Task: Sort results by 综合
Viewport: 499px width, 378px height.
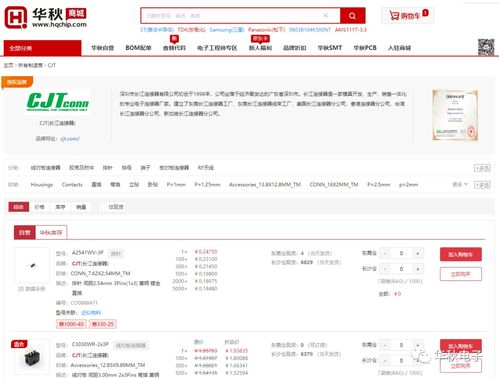Action: point(19,207)
